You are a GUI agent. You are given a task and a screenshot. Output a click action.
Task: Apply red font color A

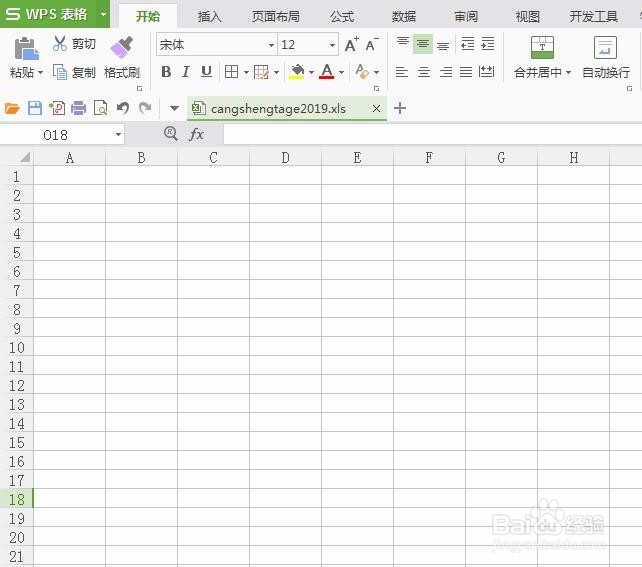(326, 72)
